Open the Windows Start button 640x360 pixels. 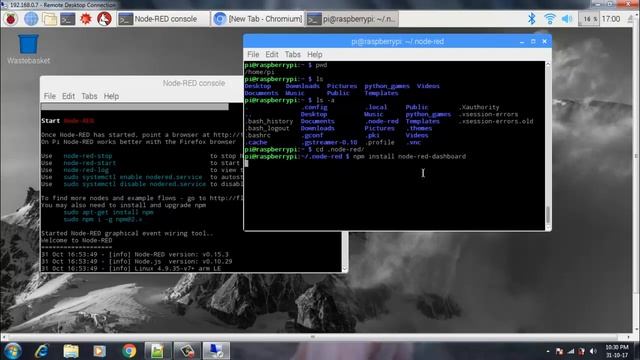click(x=13, y=351)
